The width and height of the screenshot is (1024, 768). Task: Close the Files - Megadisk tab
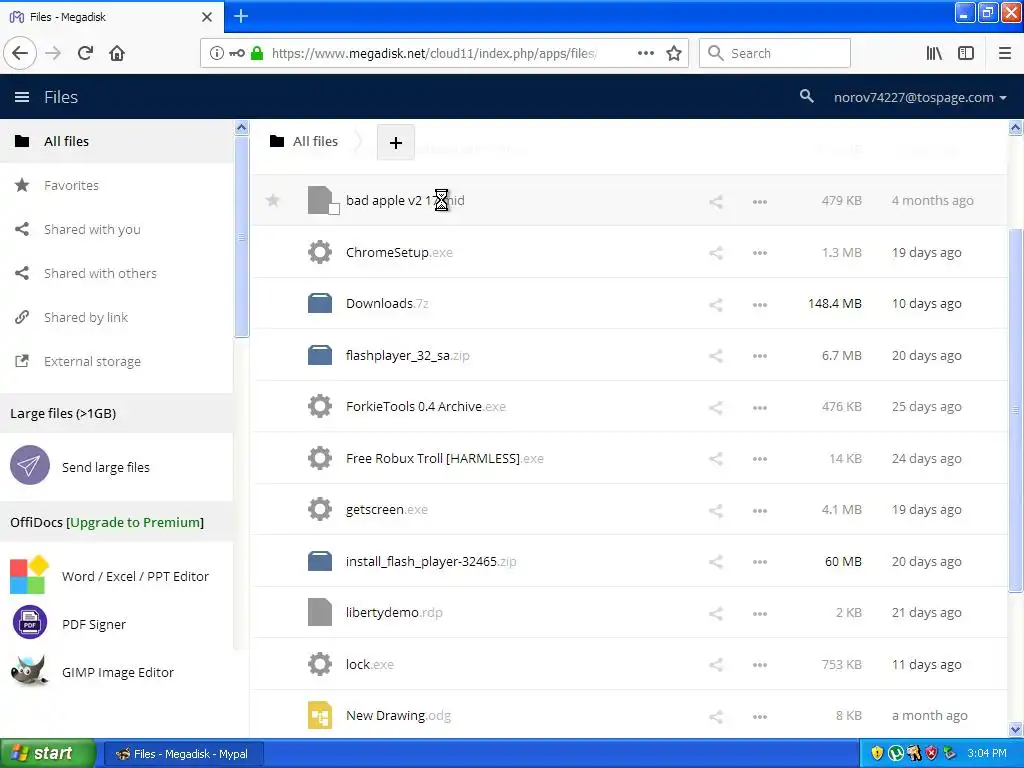click(207, 17)
